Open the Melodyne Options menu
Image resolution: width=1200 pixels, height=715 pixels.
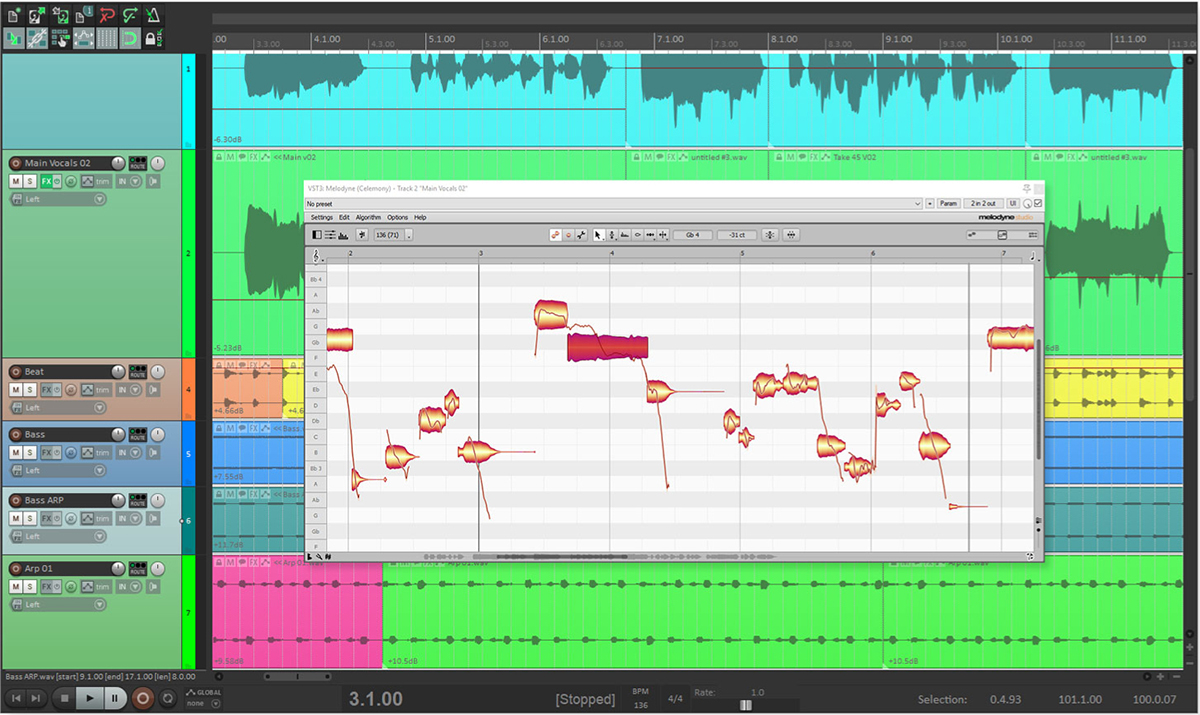point(398,217)
